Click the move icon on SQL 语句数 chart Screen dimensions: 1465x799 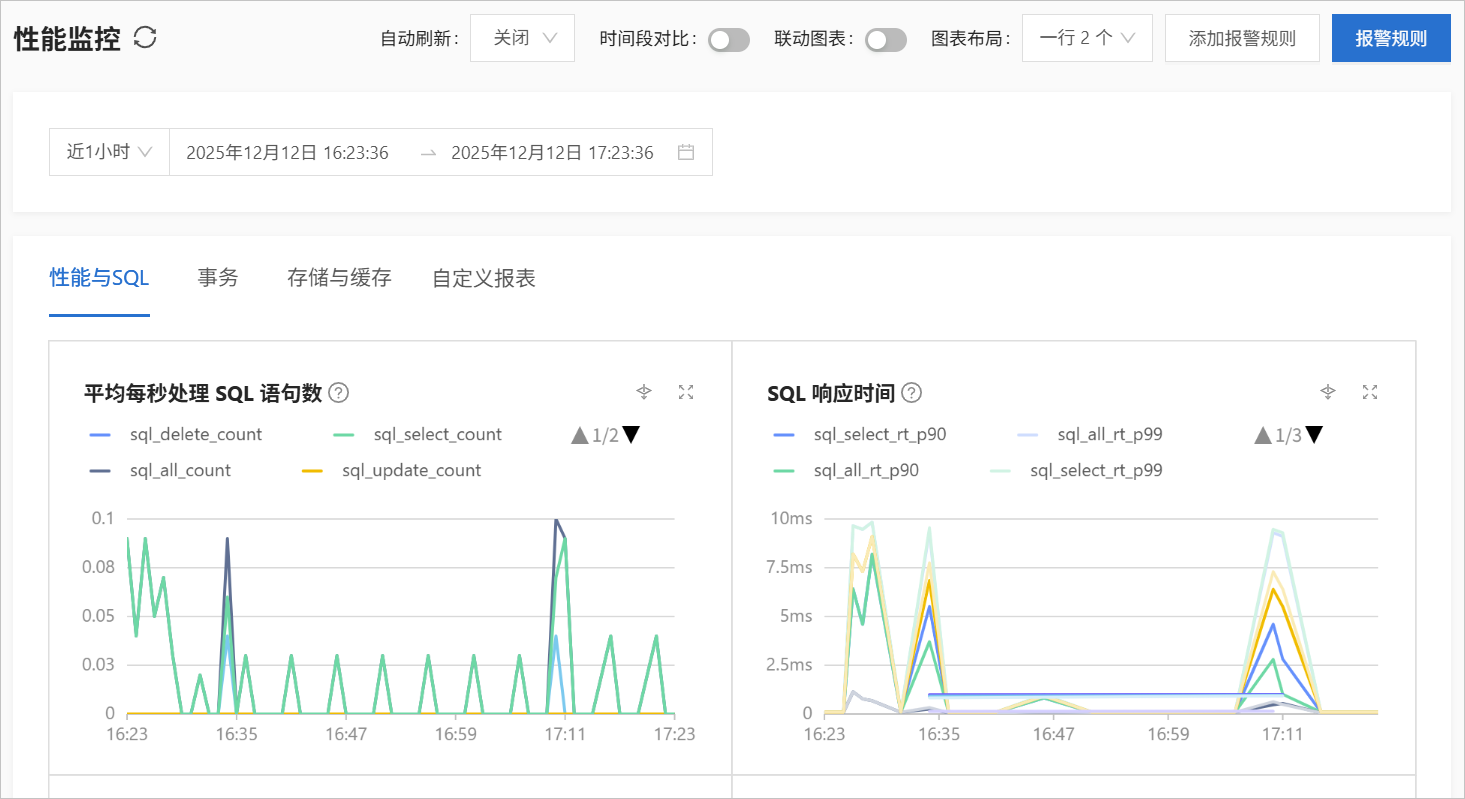tap(644, 392)
